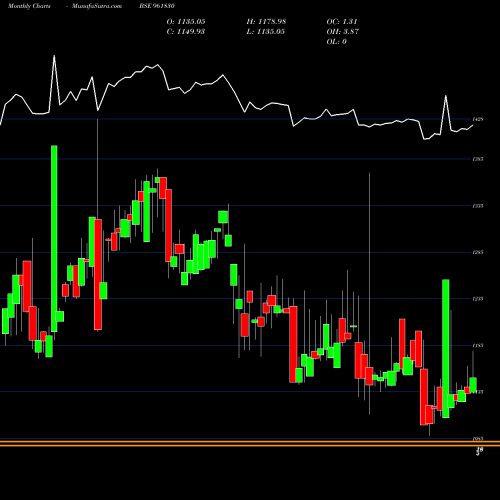This screenshot has width=500, height=500.
Task: Click the 1085 price axis label
Action: (x=478, y=439)
